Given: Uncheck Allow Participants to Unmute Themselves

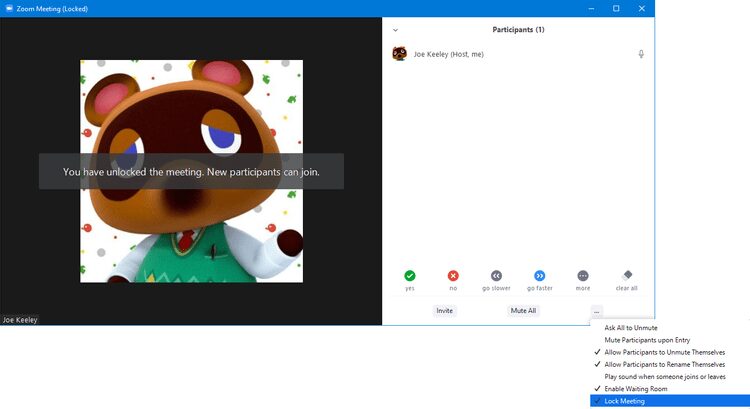Looking at the screenshot, I should 664,352.
